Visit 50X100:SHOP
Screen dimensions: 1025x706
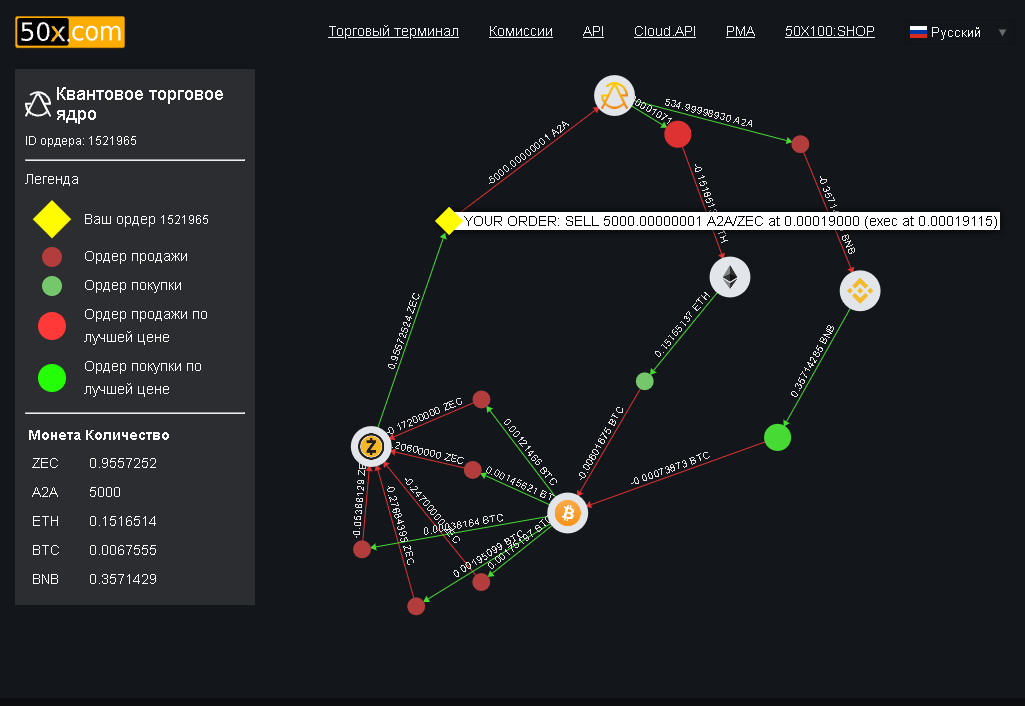tap(831, 31)
